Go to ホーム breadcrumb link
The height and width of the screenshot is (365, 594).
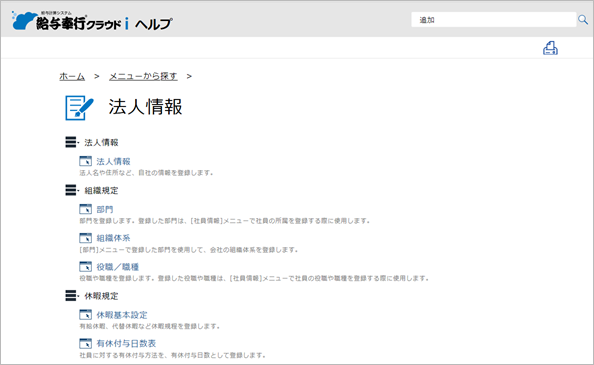pos(72,76)
